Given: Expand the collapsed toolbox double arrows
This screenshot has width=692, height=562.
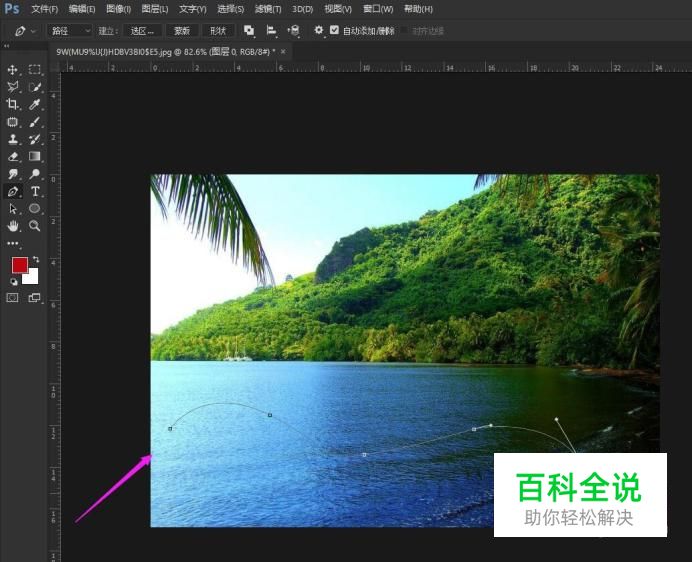Looking at the screenshot, I should [x=6, y=45].
